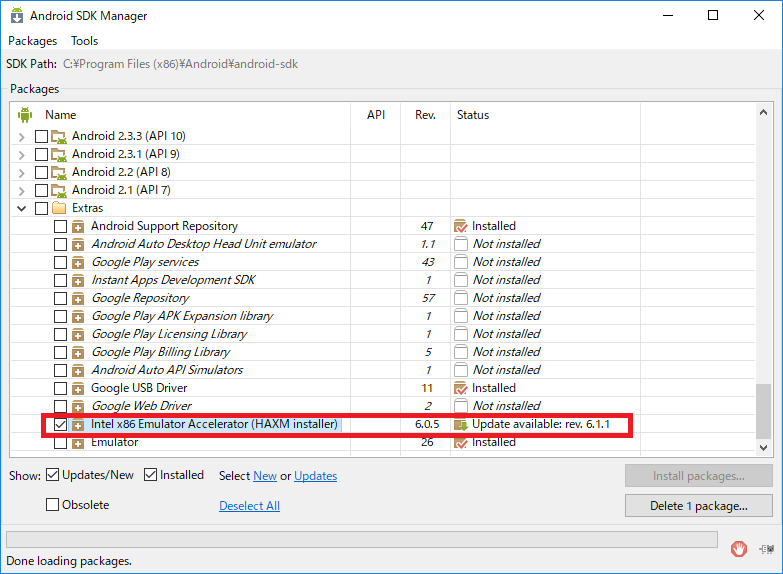Click the API column header

[x=376, y=115]
